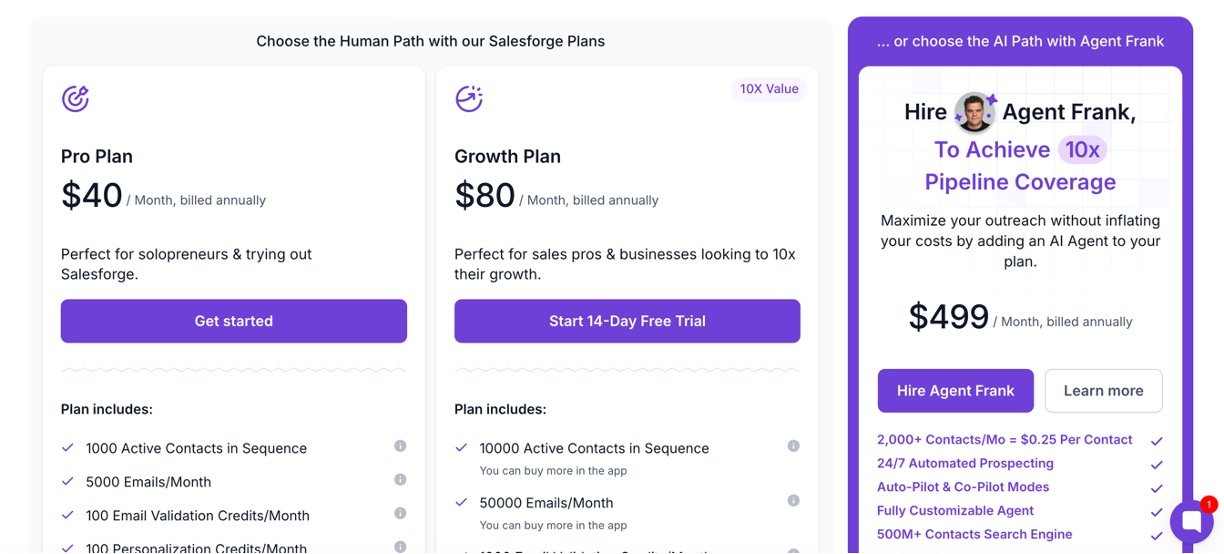Info icon beside 5000 Emails/Month
1224x554 pixels.
400,480
